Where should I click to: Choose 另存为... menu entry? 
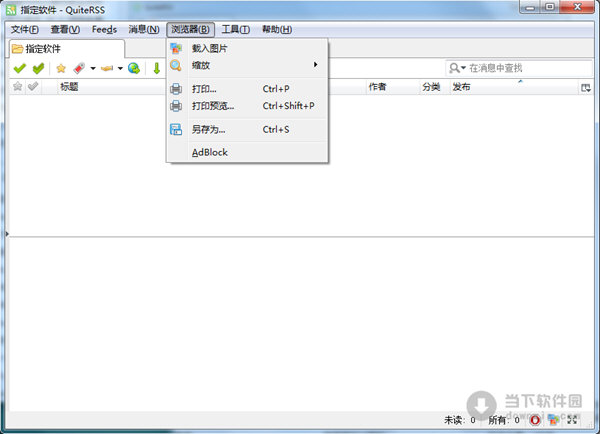(247, 130)
